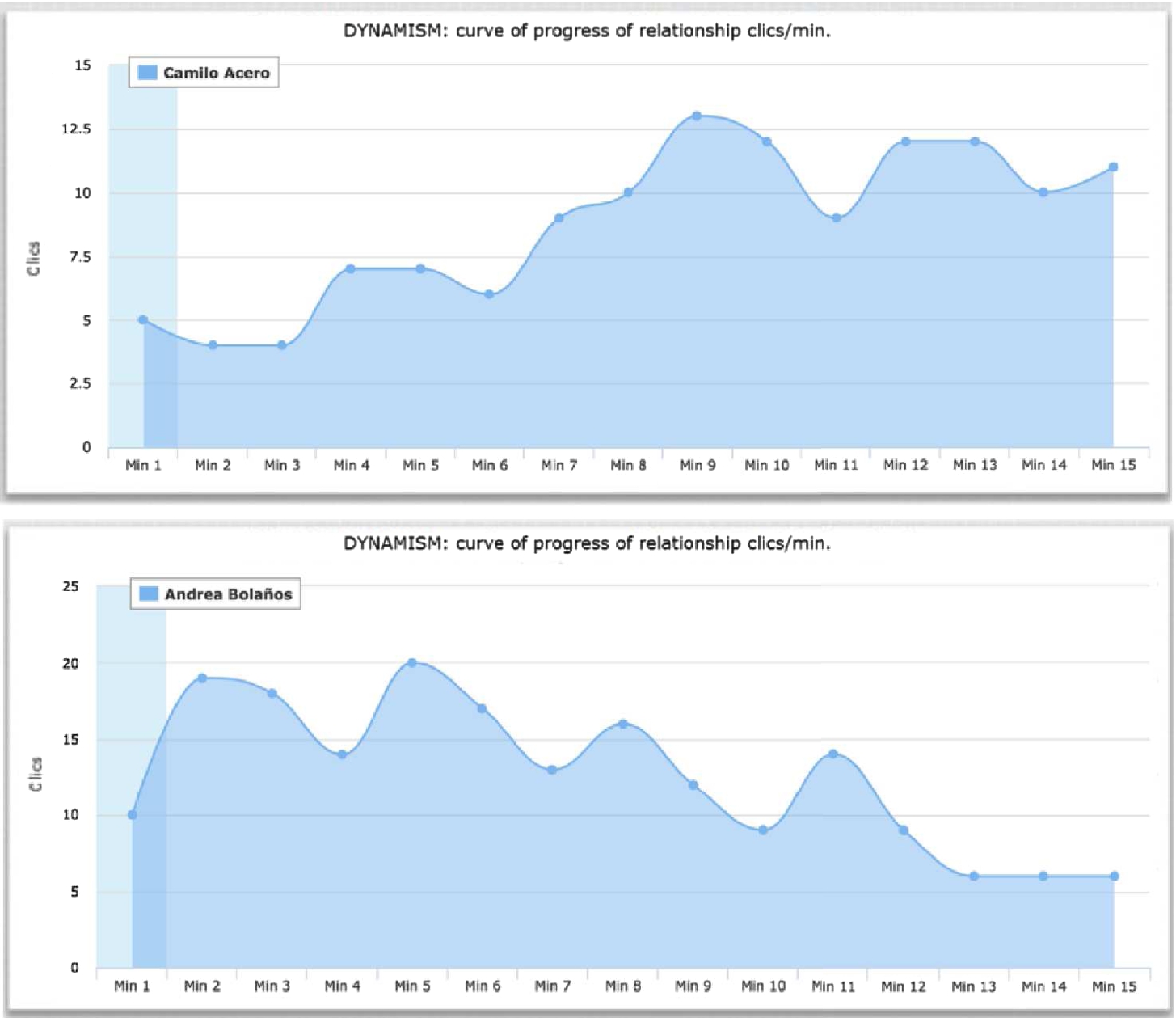
Task: Toggle the Andrea Bolaños legend entry
Action: pos(215,594)
